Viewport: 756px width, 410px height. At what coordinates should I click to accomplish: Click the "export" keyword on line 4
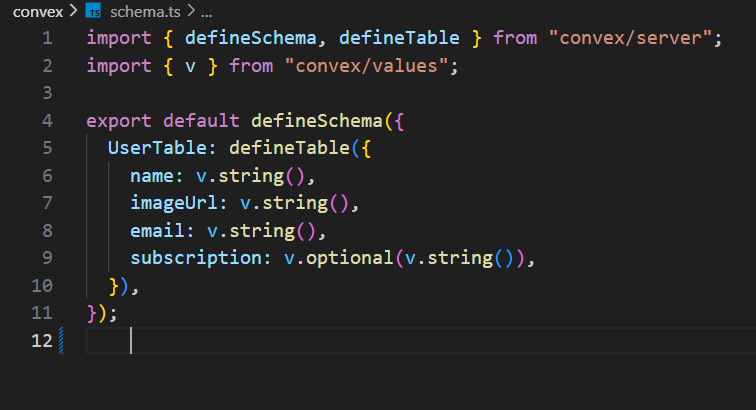pos(119,121)
